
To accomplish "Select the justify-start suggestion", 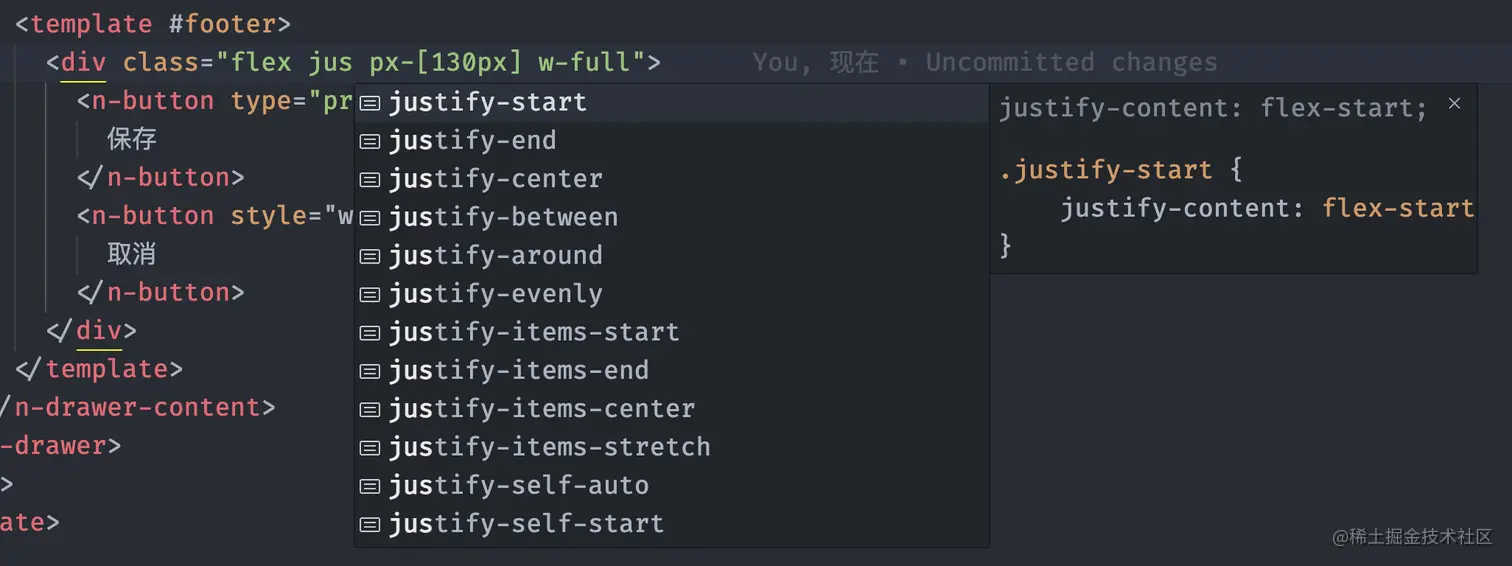I will point(671,102).
